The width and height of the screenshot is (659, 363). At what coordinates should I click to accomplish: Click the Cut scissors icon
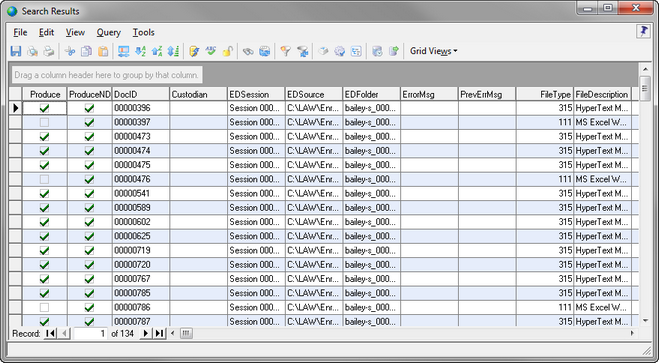pos(70,51)
